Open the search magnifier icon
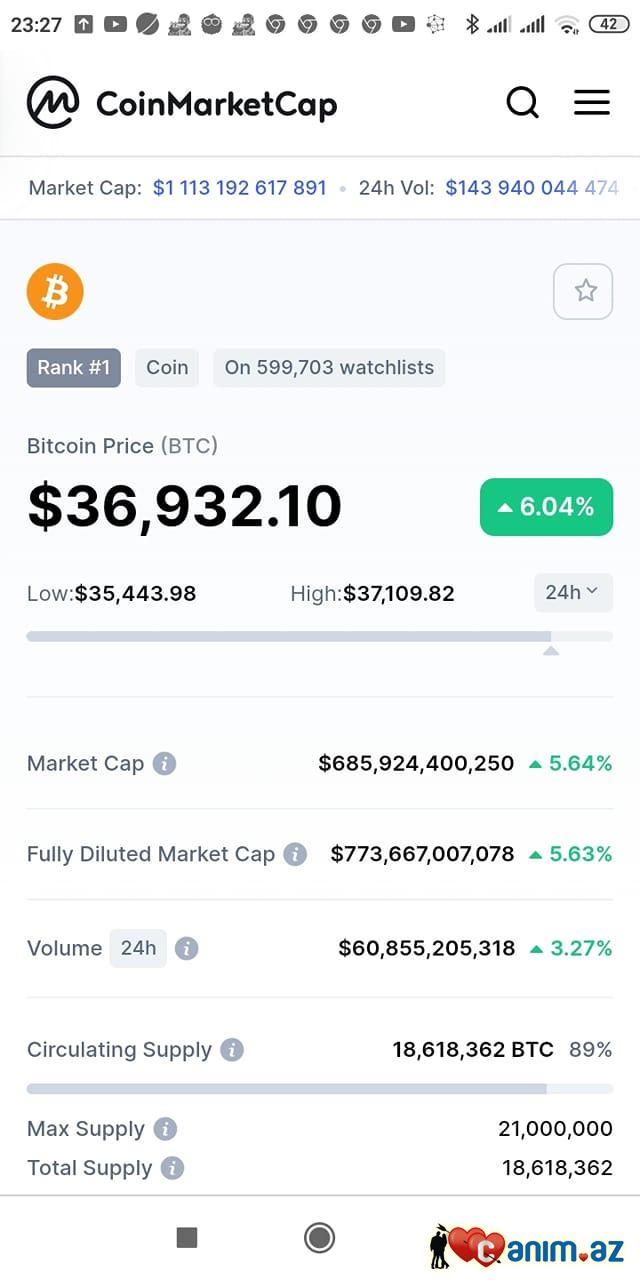640x1280 pixels. 522,102
